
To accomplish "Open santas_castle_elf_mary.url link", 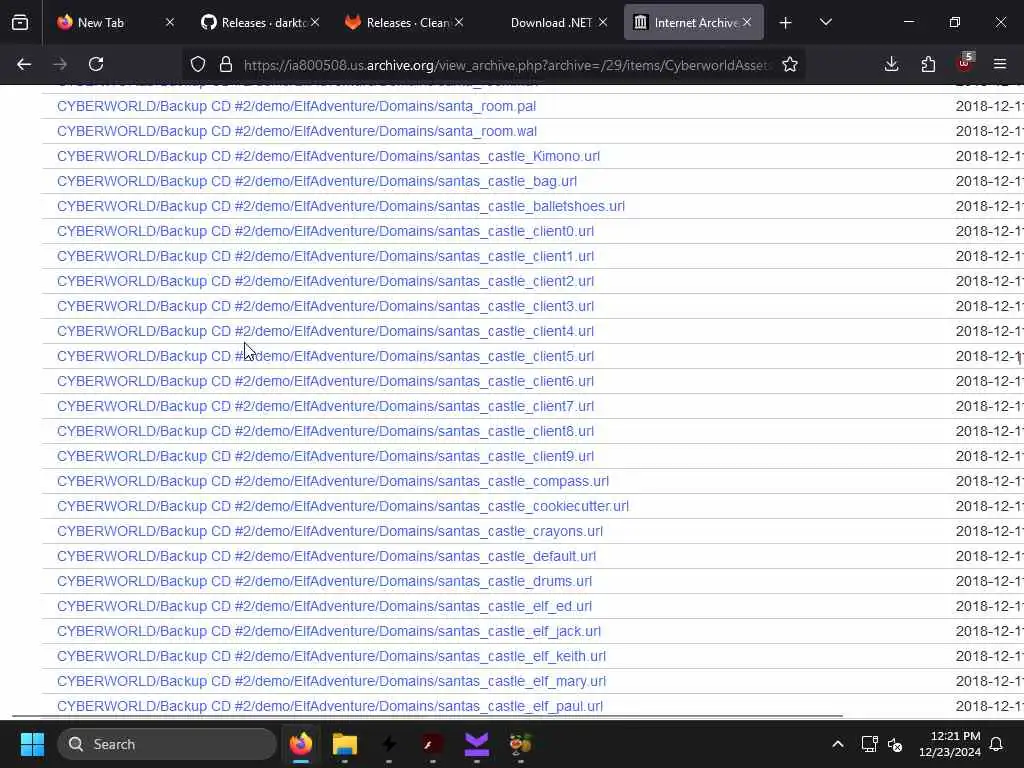I will tap(332, 682).
